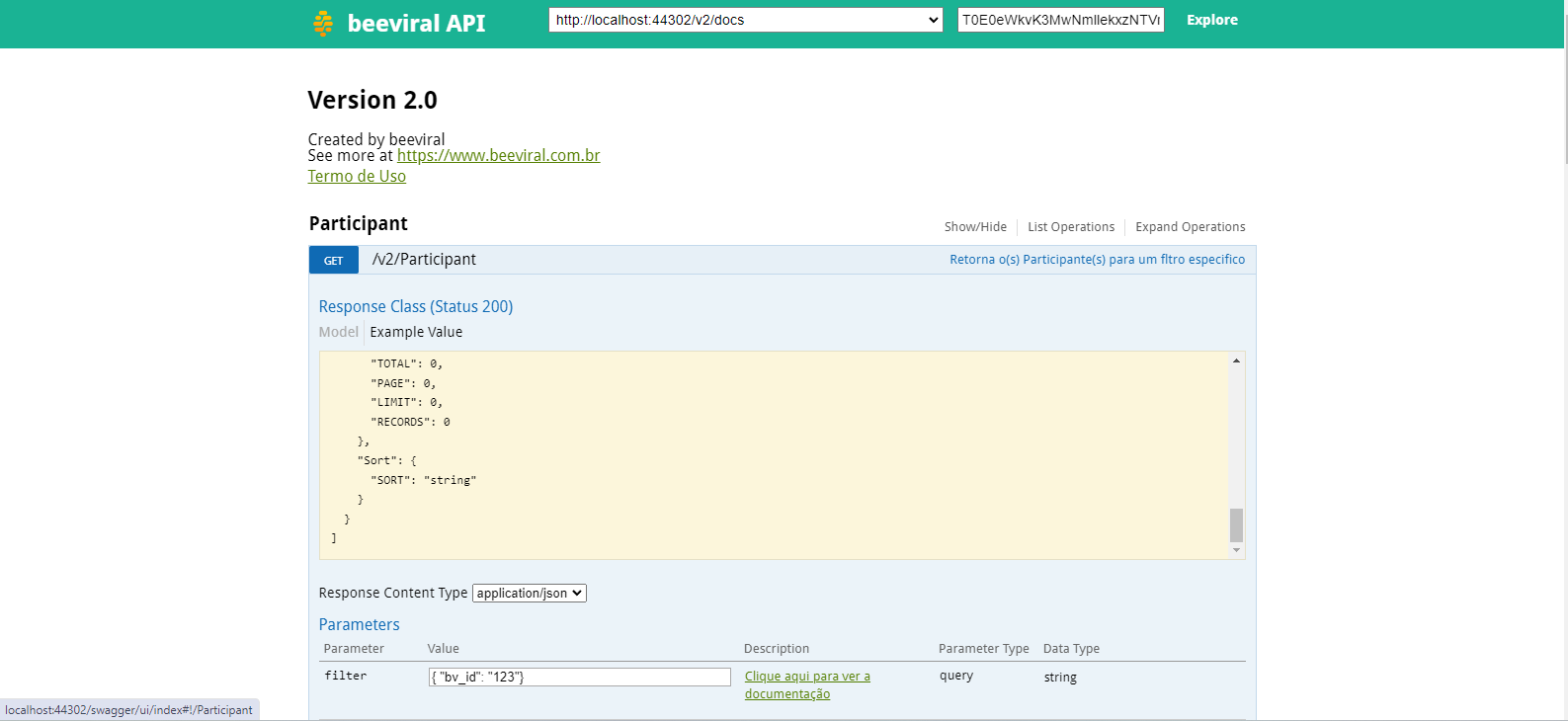Switch to the Model tab
Image resolution: width=1568 pixels, height=721 pixels.
pyautogui.click(x=339, y=332)
